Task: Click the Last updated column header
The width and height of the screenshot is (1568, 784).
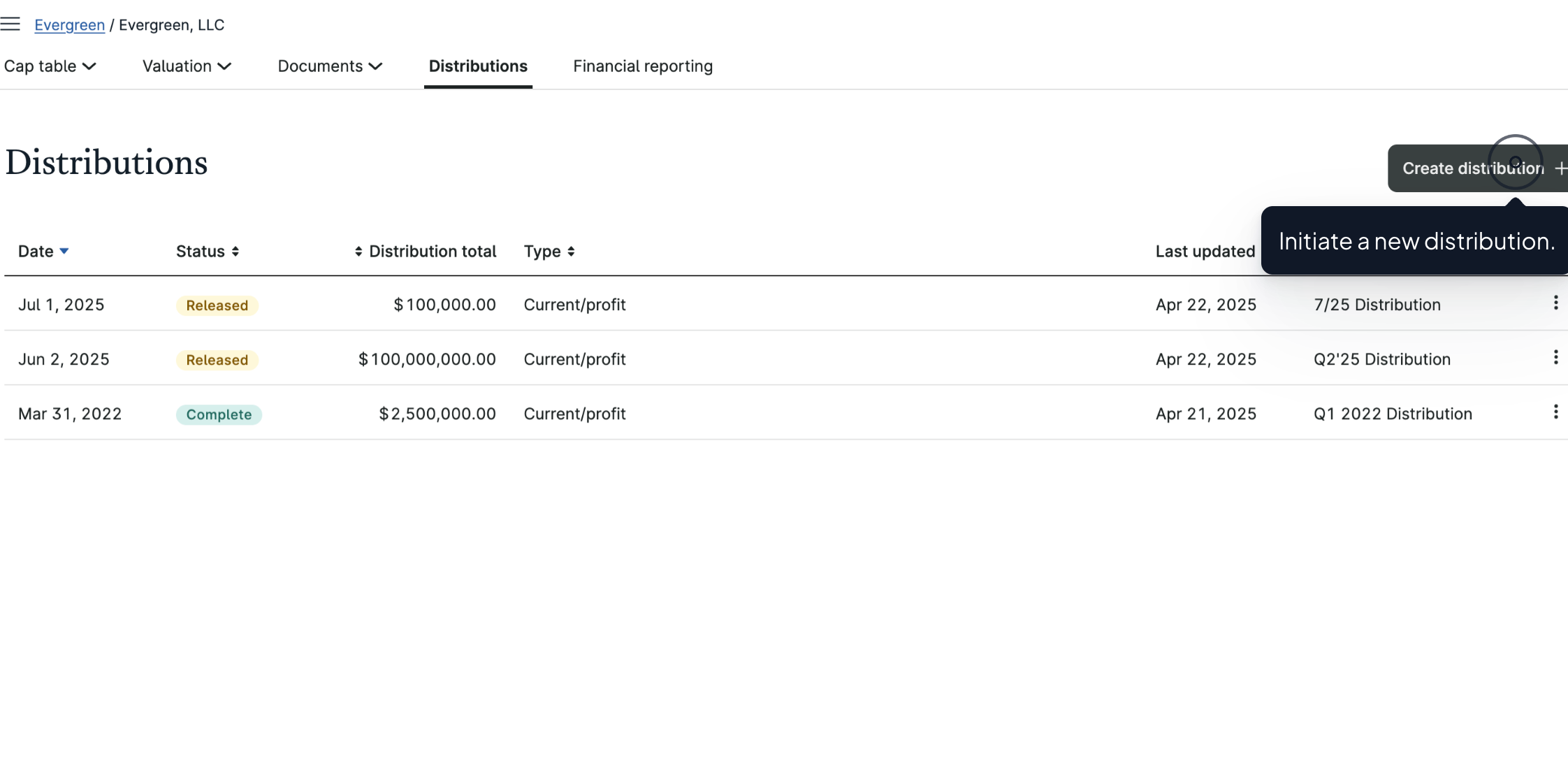Action: [x=1205, y=251]
